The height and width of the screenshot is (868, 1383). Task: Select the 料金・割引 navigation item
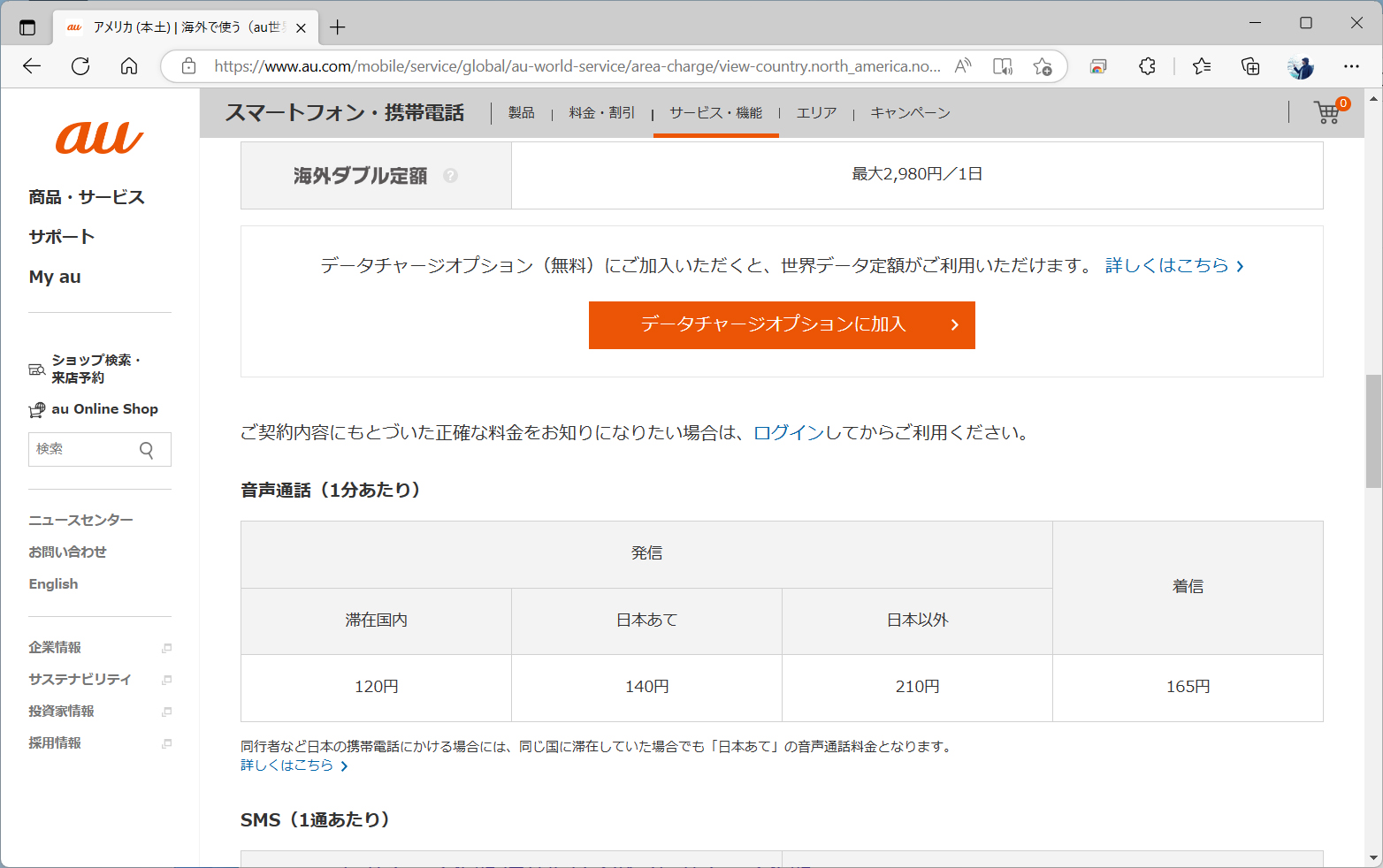[601, 112]
